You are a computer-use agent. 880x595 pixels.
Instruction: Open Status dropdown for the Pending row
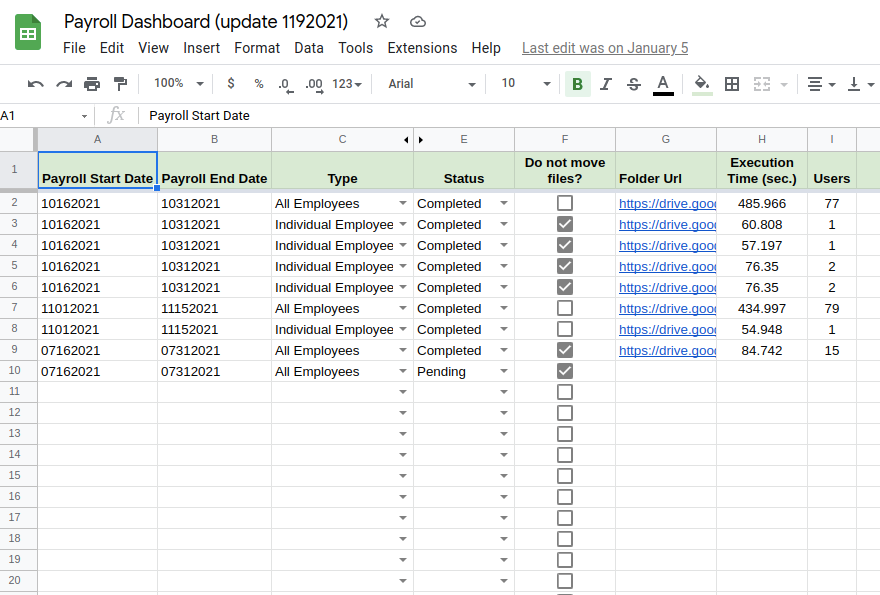point(504,372)
